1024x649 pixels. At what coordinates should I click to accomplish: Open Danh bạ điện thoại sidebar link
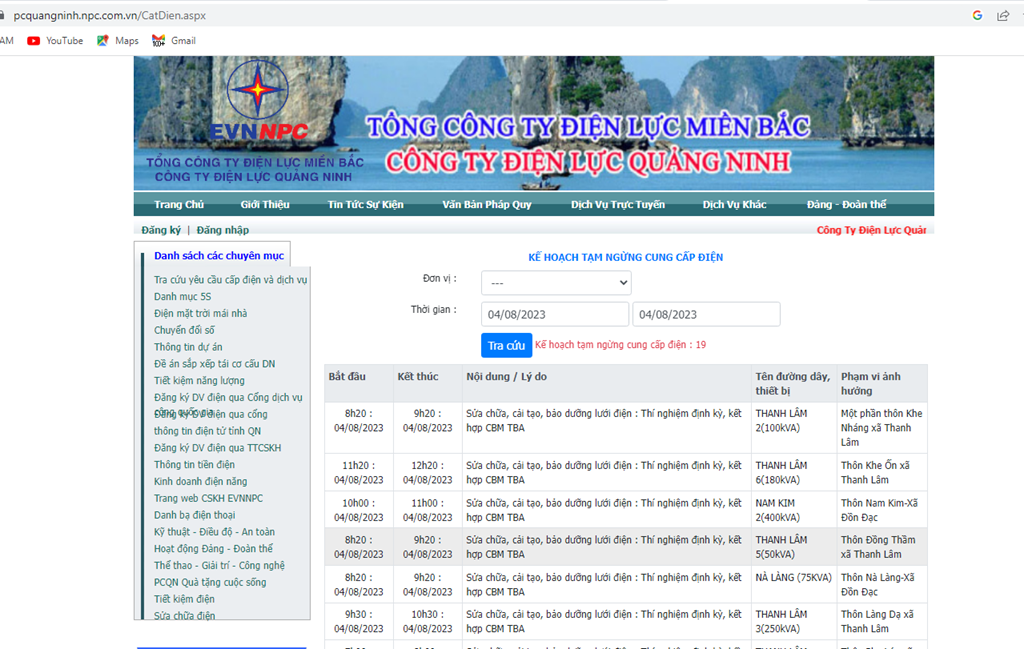coord(195,515)
